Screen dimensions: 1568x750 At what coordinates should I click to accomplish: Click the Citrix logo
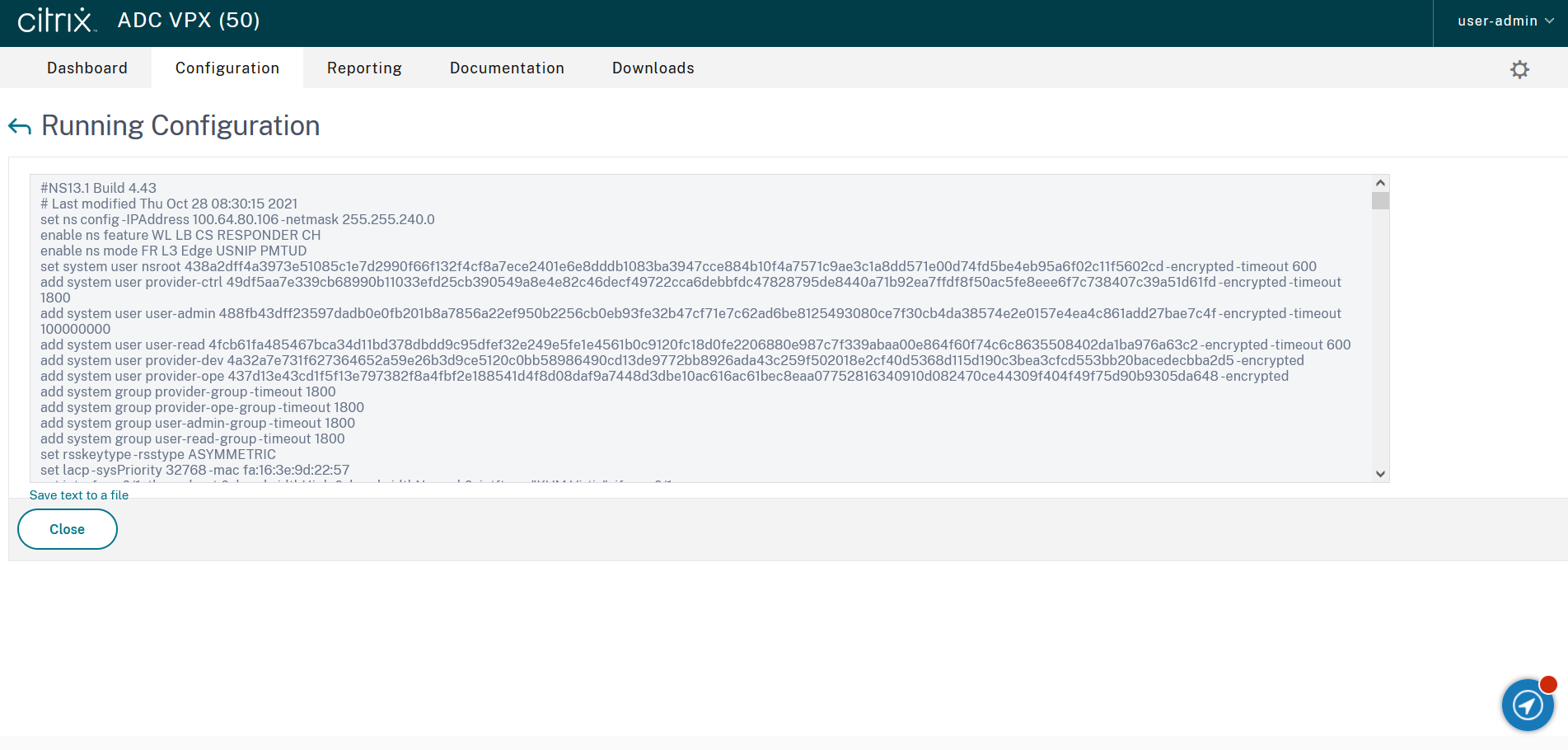pyautogui.click(x=56, y=21)
